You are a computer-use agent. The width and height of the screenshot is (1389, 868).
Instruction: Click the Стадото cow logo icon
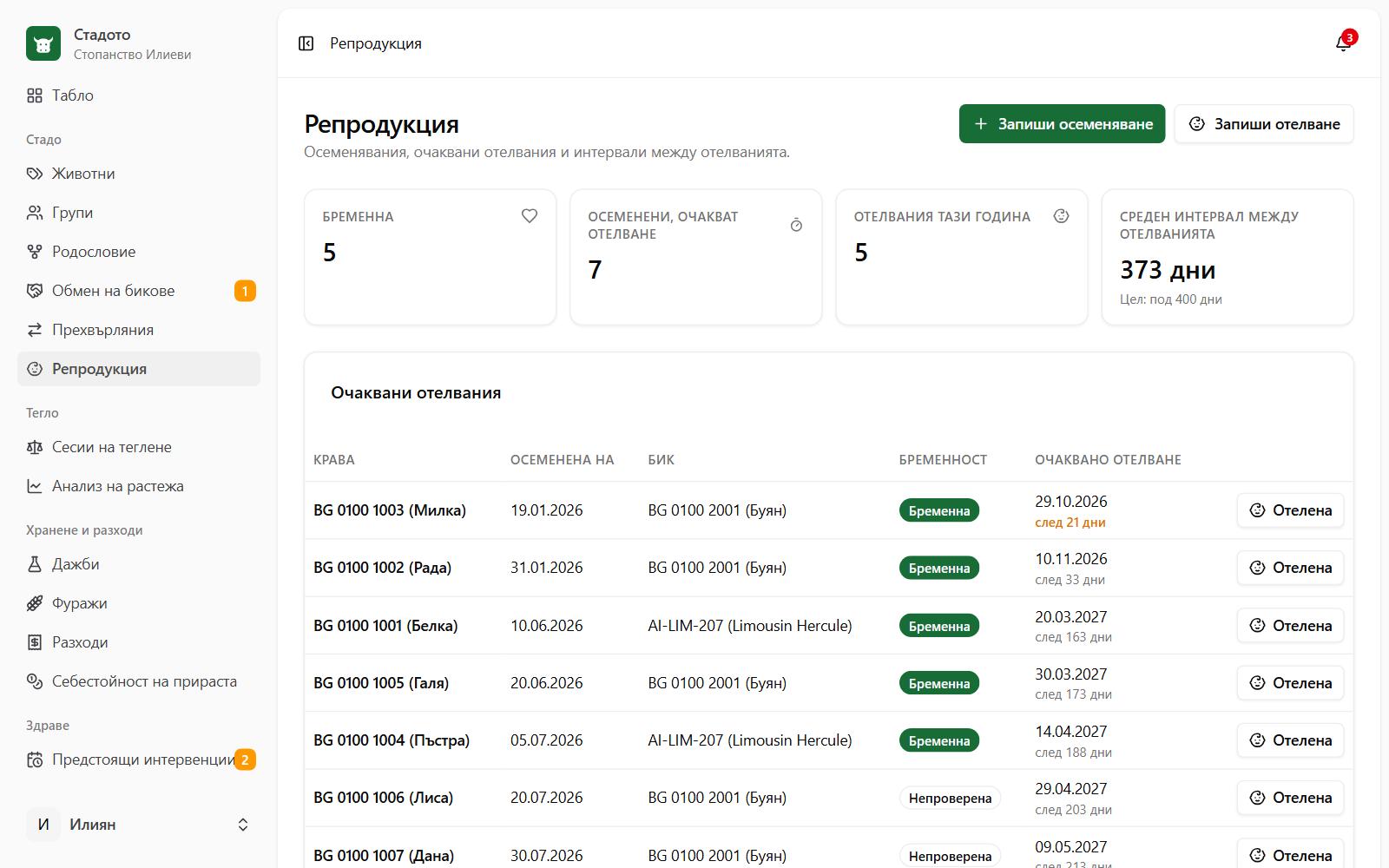click(x=43, y=43)
